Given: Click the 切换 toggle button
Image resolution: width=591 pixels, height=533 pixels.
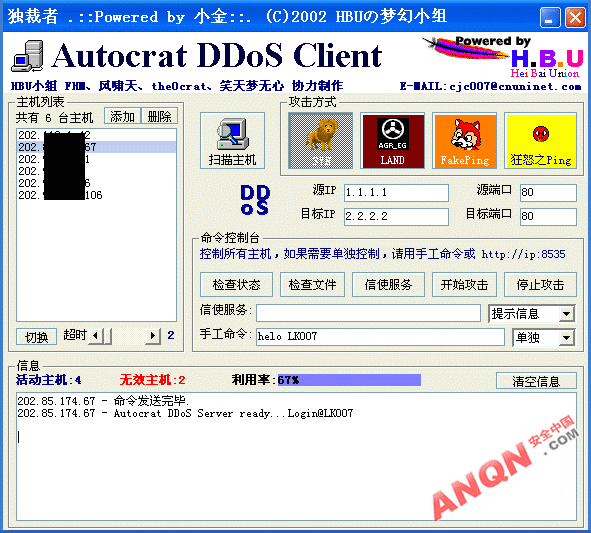Looking at the screenshot, I should pos(37,337).
